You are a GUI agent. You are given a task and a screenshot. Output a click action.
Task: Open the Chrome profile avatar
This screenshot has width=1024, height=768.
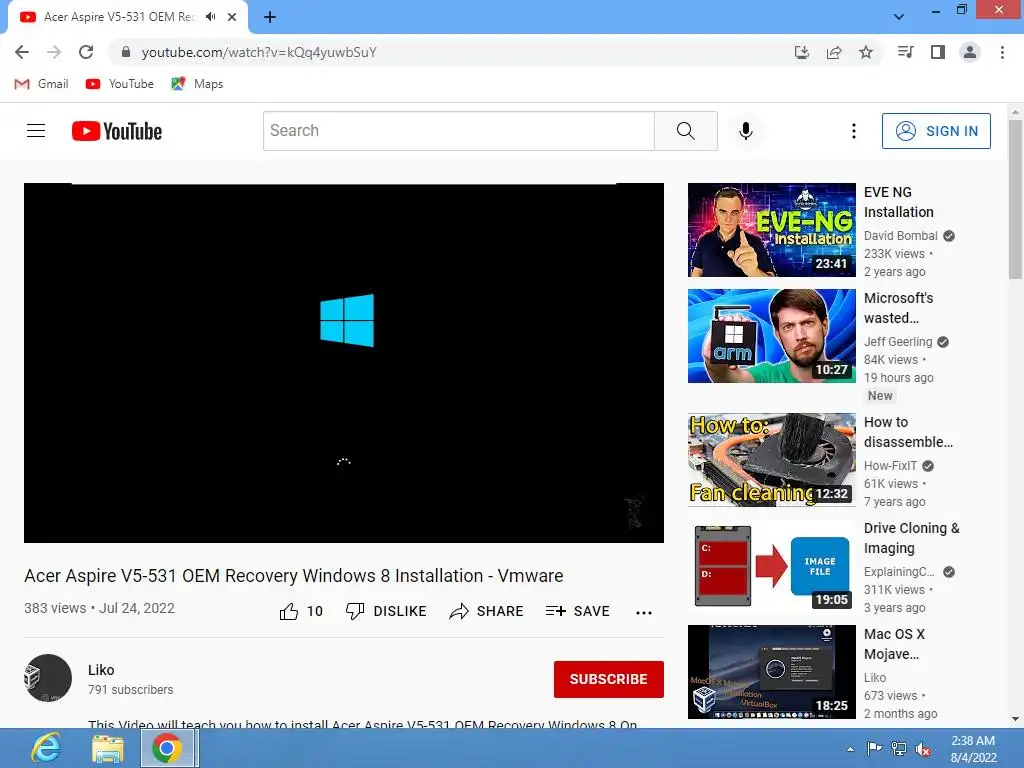click(x=970, y=52)
